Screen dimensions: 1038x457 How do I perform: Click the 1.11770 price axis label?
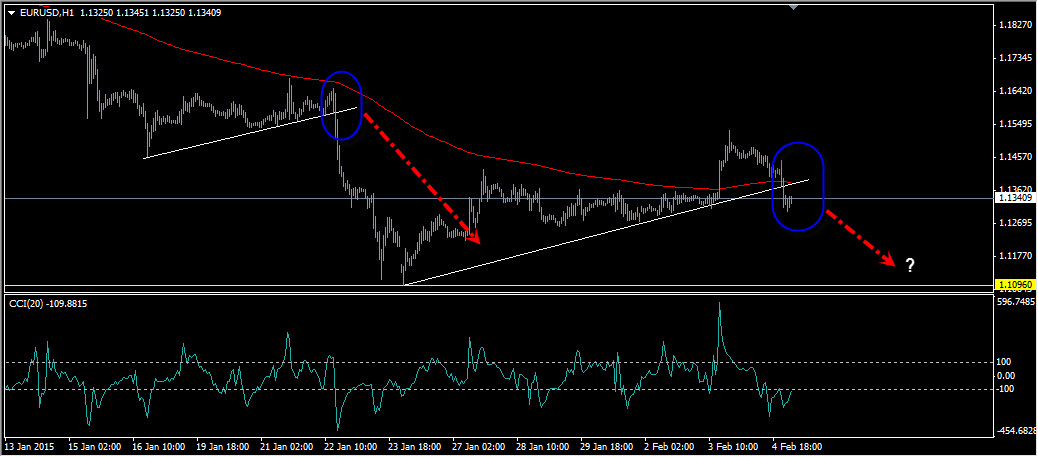(x=1016, y=256)
